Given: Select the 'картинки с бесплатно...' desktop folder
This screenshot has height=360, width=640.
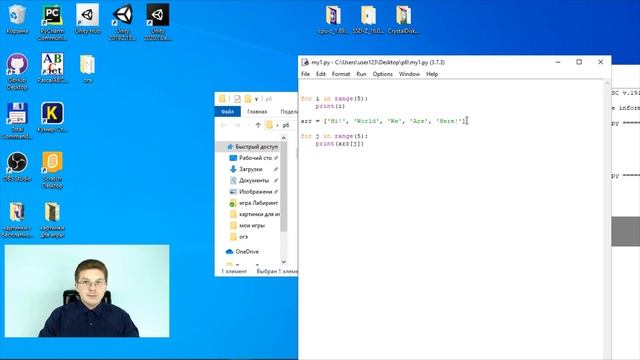Looking at the screenshot, I should [x=17, y=219].
